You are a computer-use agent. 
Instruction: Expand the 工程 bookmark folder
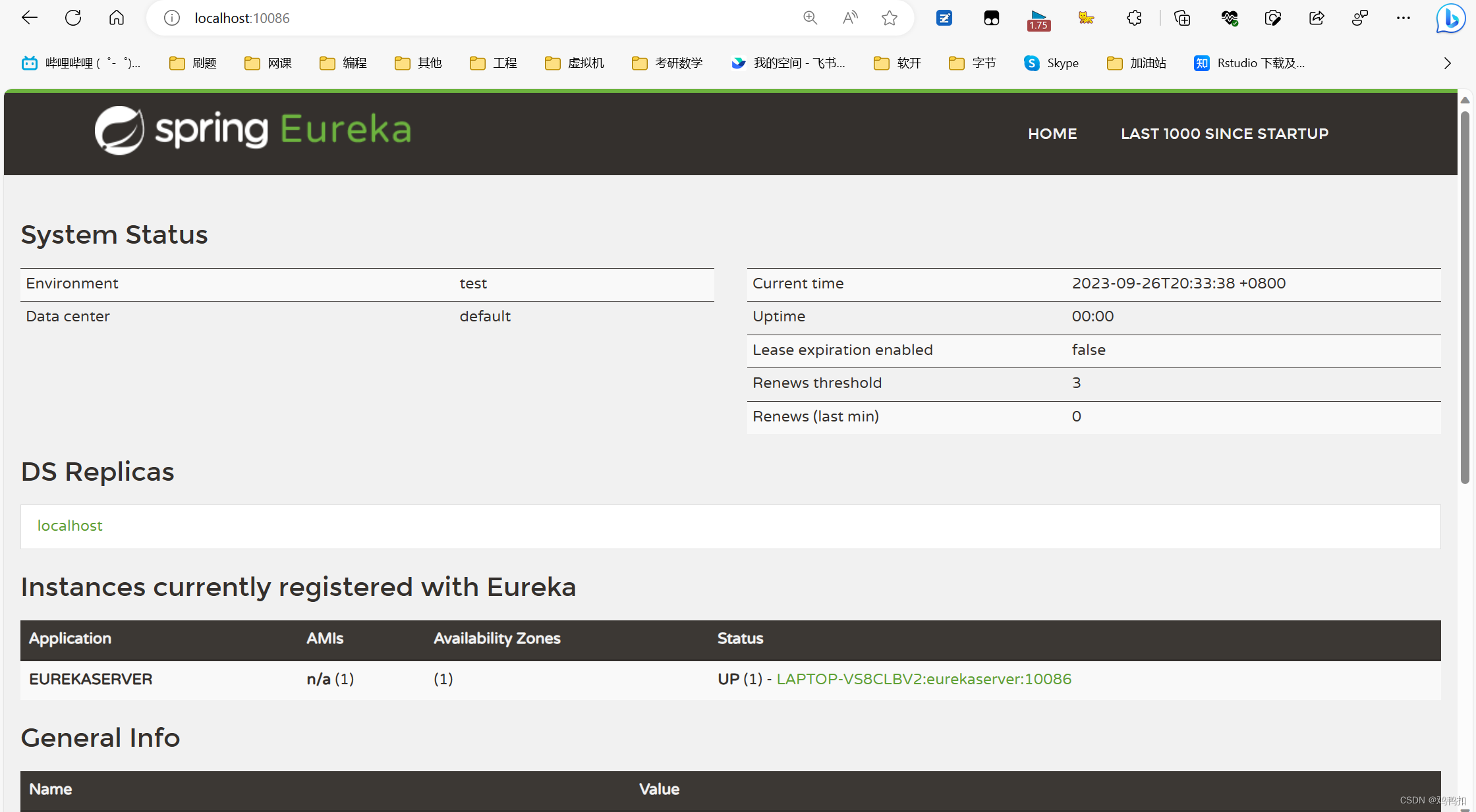(494, 63)
